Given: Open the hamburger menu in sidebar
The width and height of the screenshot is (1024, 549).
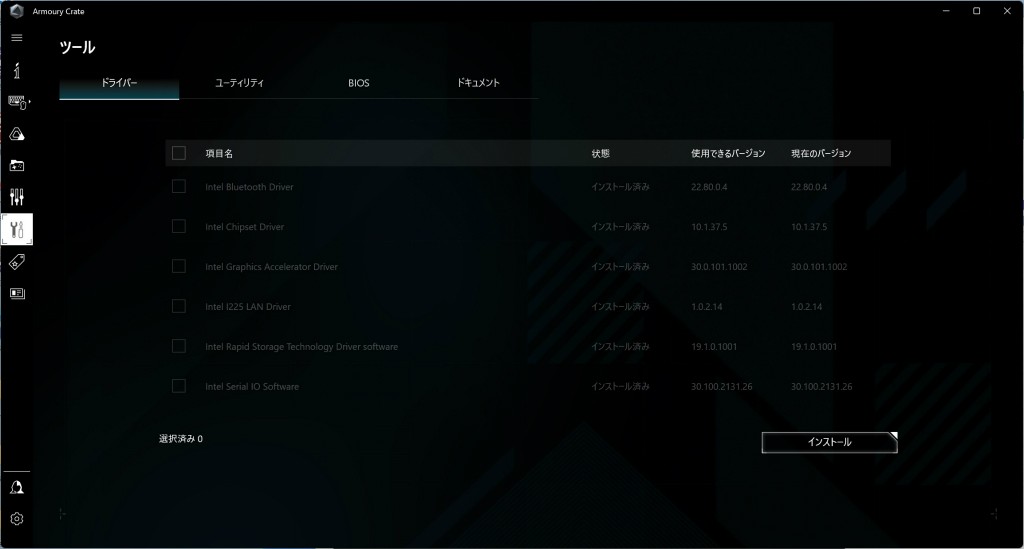Looking at the screenshot, I should tap(17, 38).
